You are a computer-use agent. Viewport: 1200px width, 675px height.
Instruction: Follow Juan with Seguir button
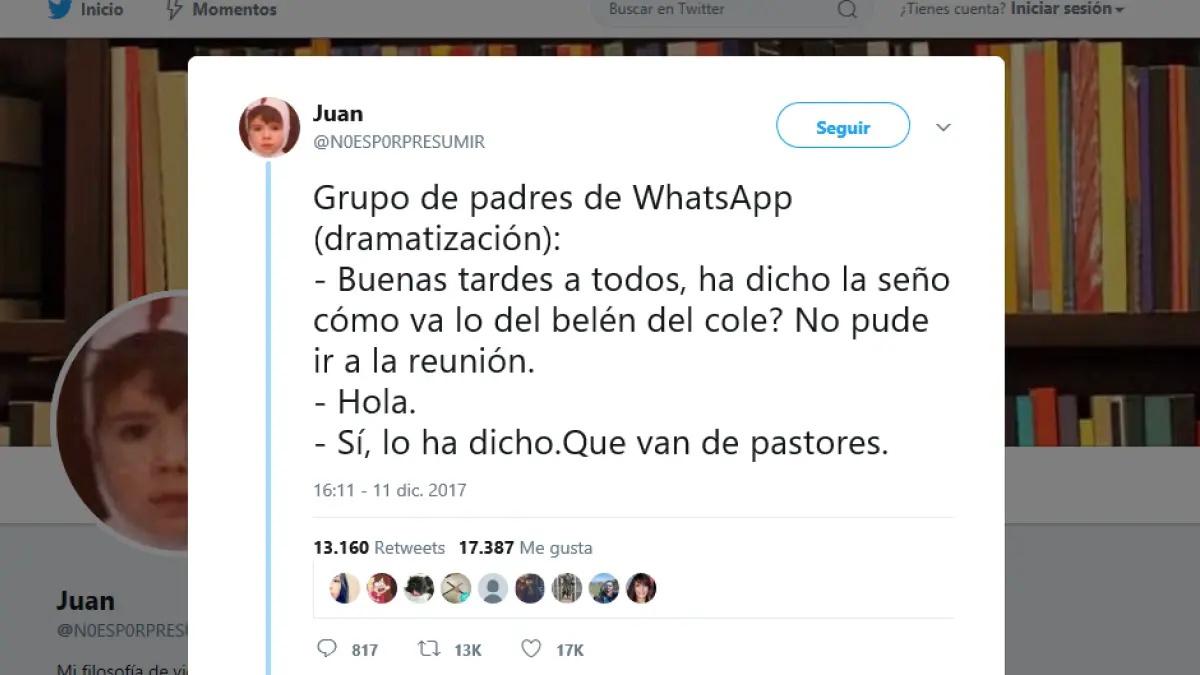click(x=843, y=126)
